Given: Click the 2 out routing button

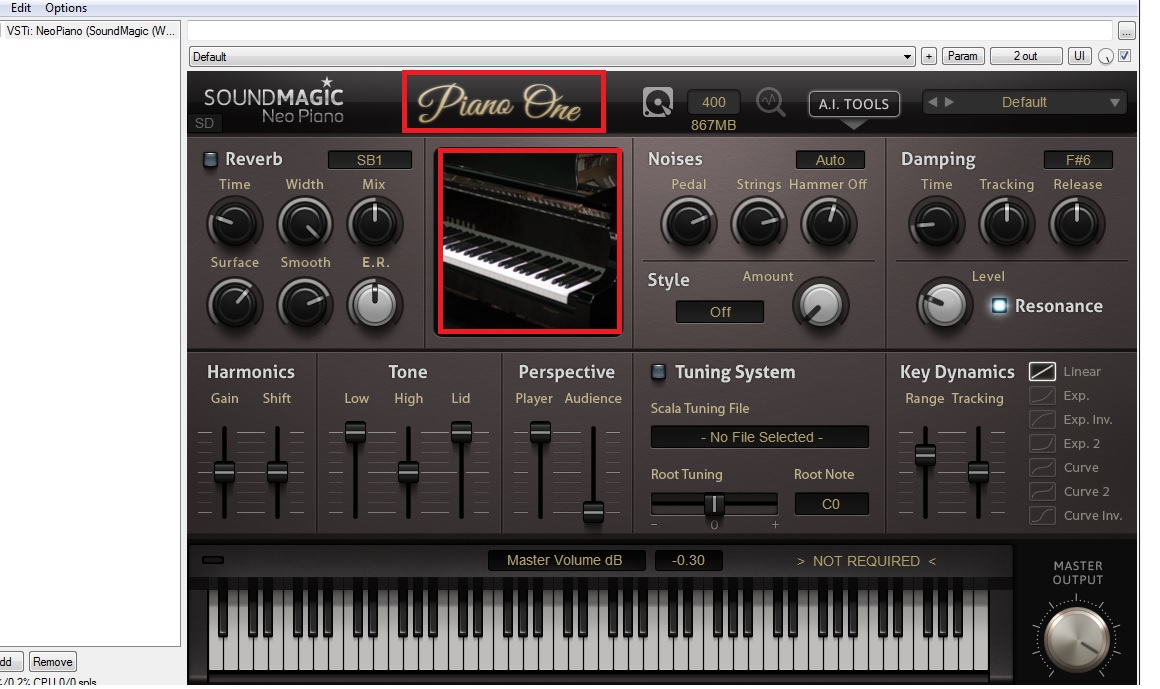Looking at the screenshot, I should (x=1025, y=56).
